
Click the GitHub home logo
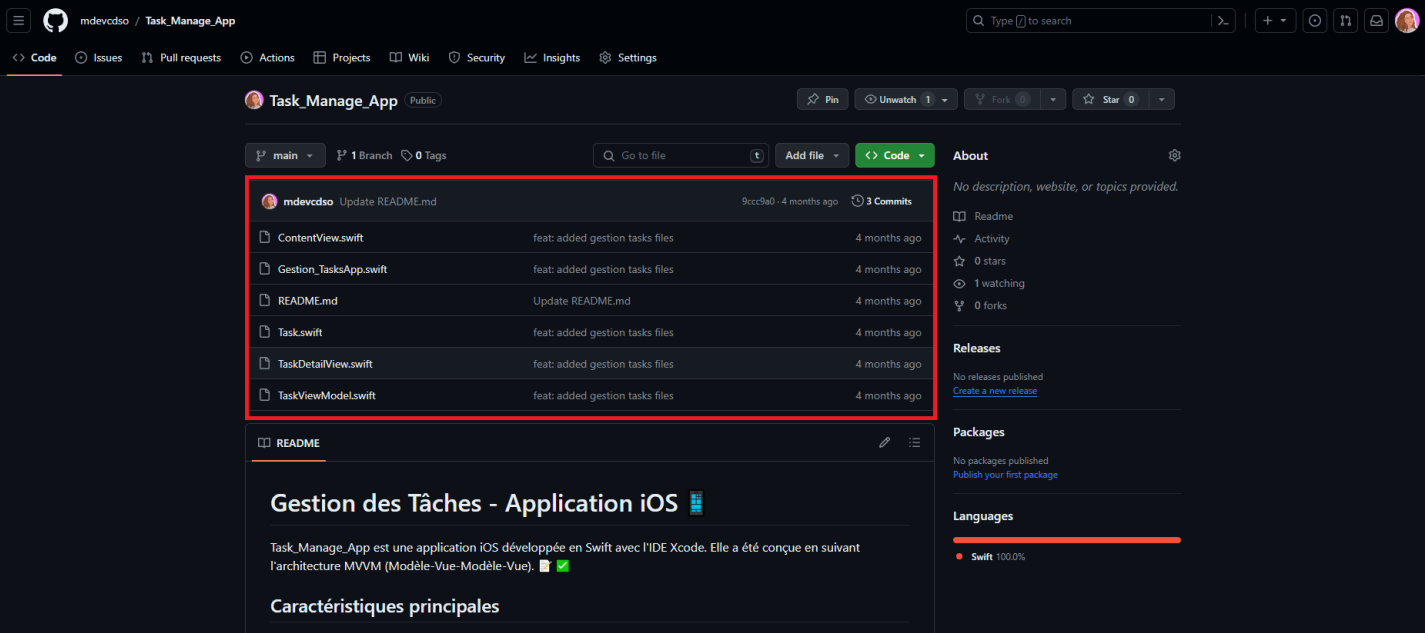pos(55,20)
